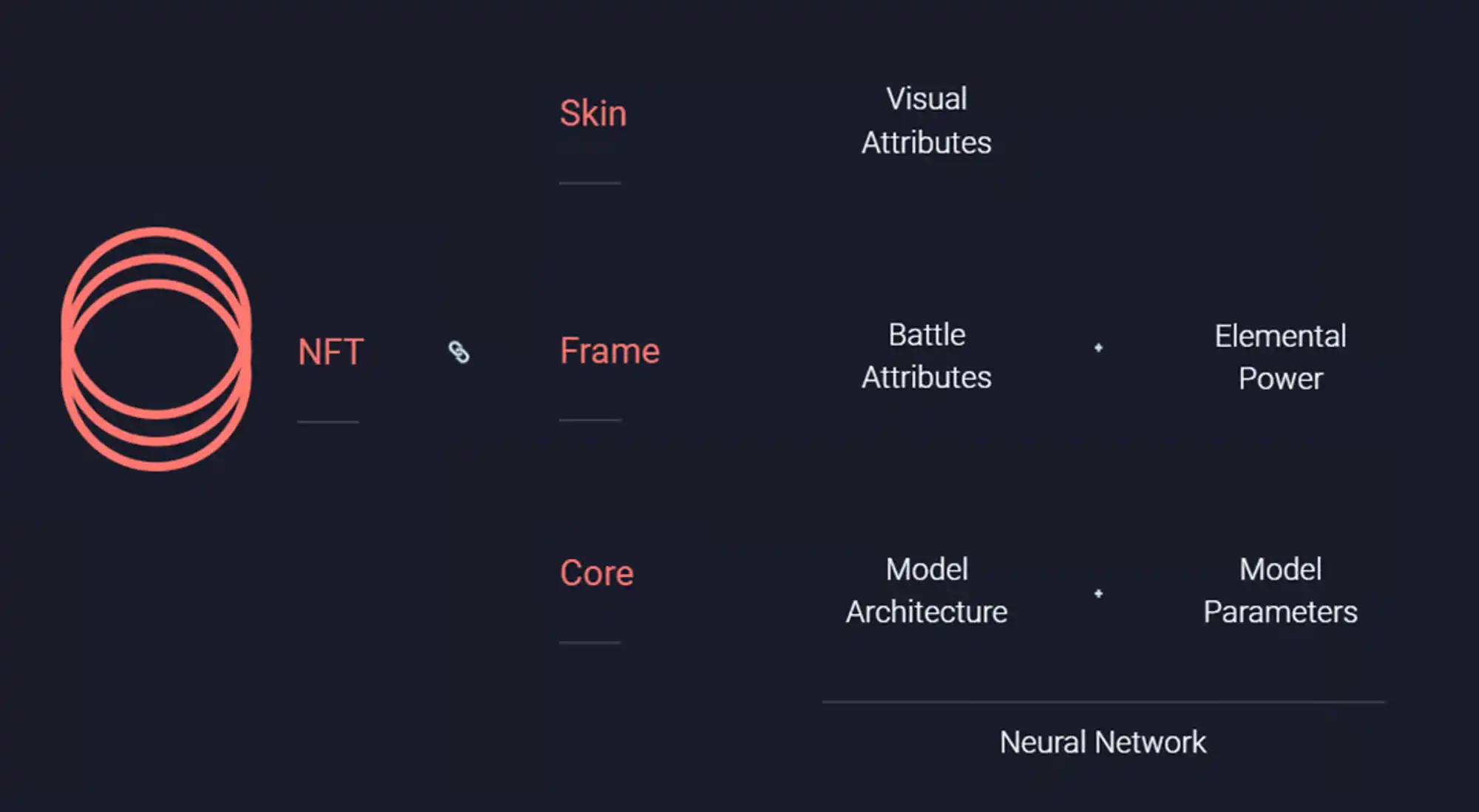Open the Frame layer heading

[609, 351]
